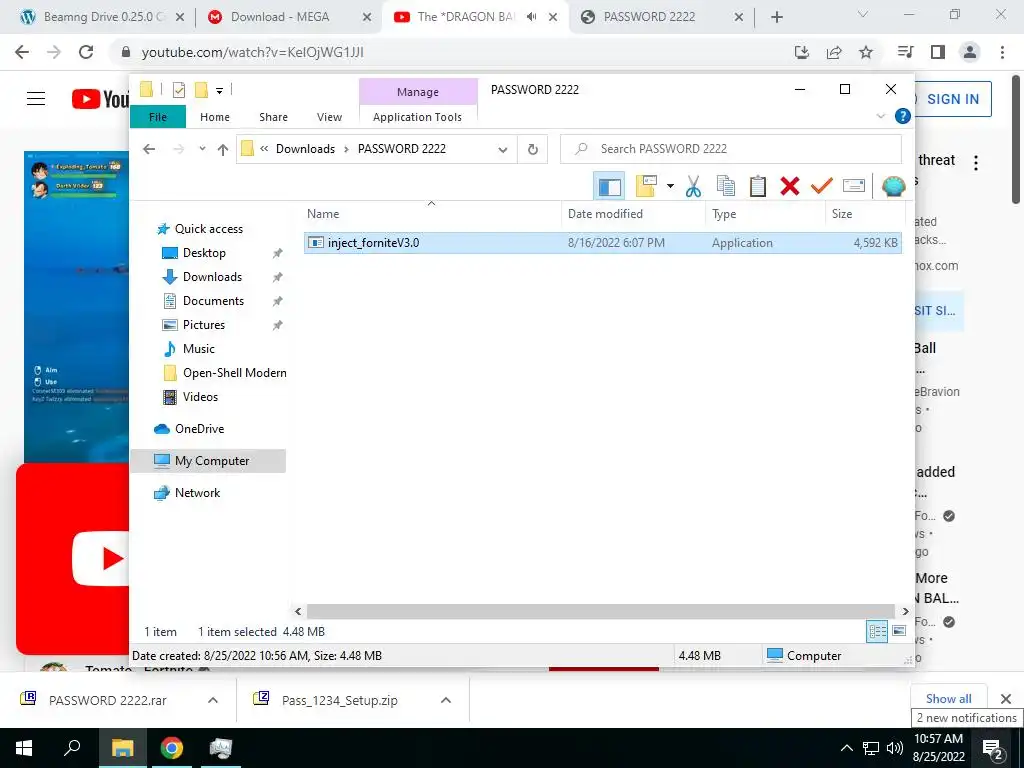The height and width of the screenshot is (768, 1024).
Task: Select OneDrive in navigation pane
Action: (199, 429)
